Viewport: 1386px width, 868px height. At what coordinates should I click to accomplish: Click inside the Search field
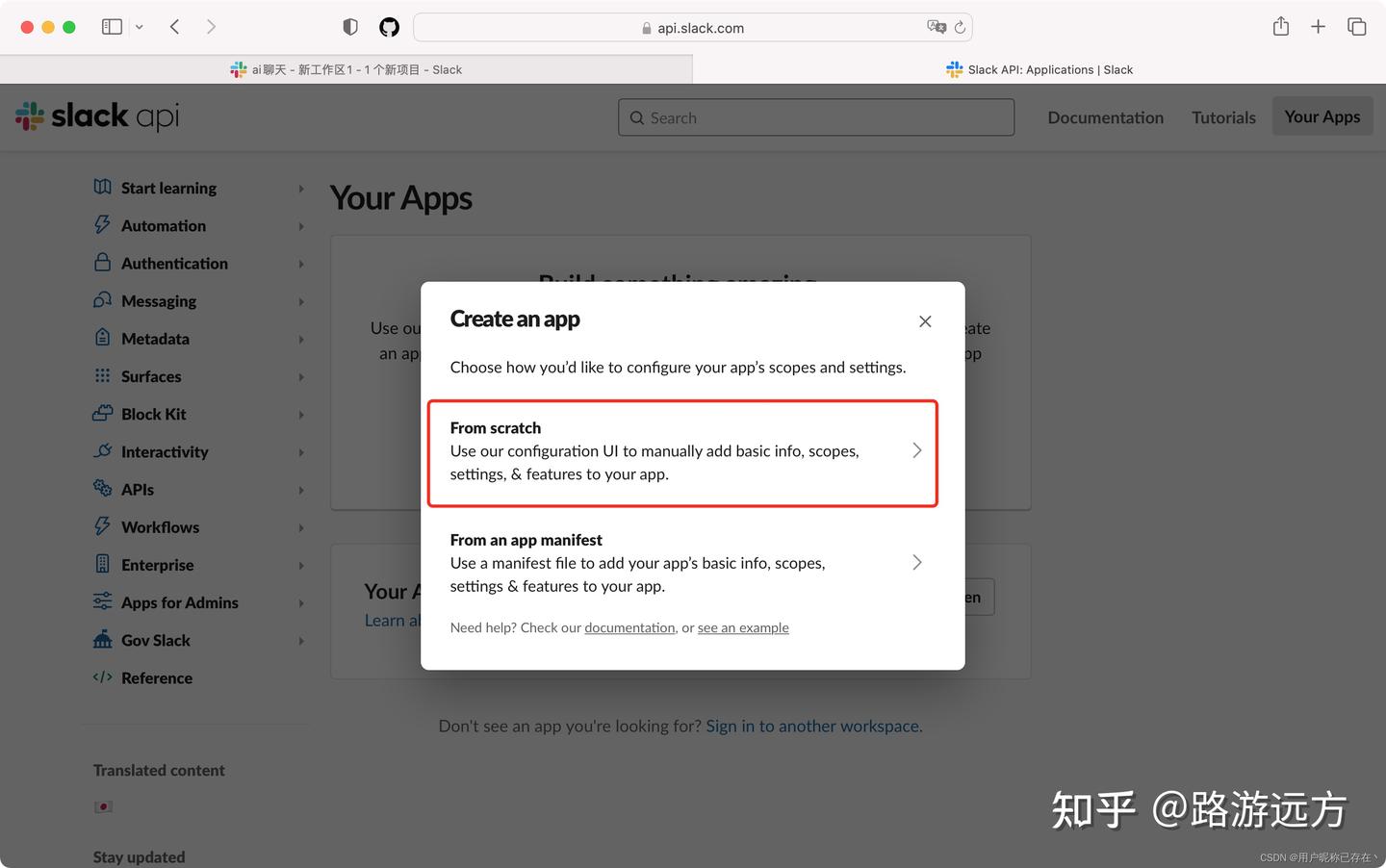pos(815,116)
